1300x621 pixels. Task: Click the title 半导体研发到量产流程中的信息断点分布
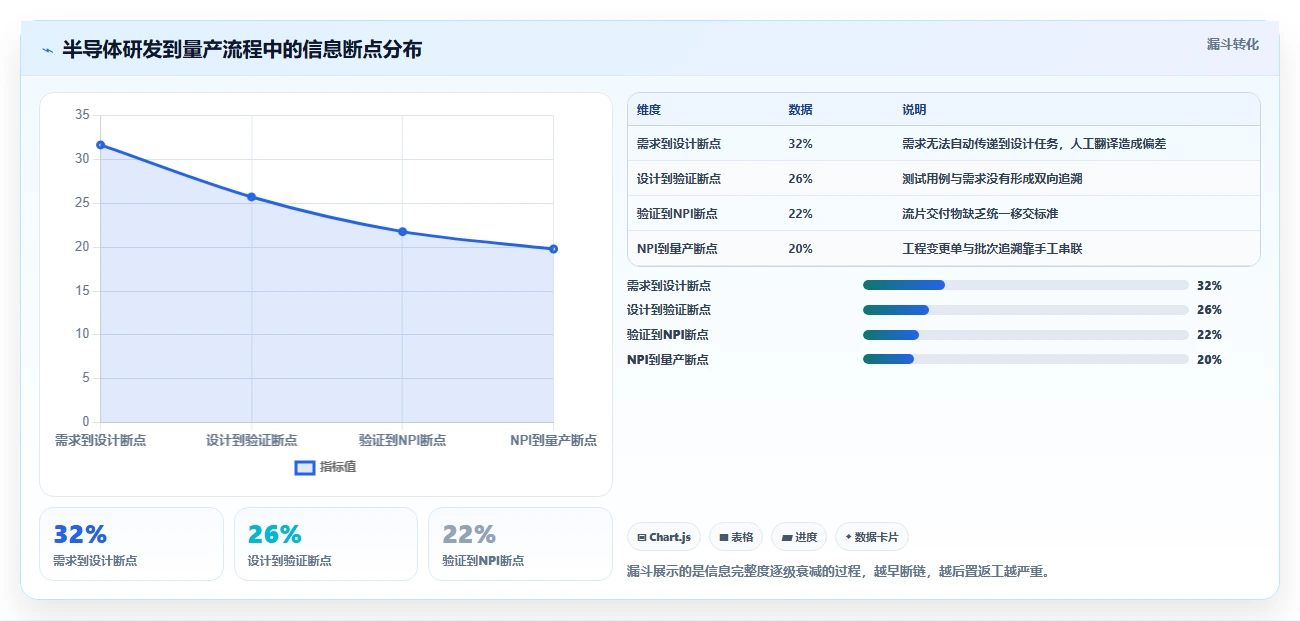point(242,50)
